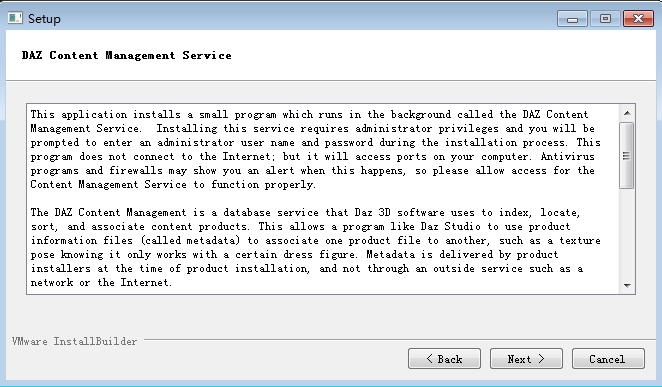This screenshot has width=662, height=387.
Task: Click the paragraph starting 'The DAZ Content Management'
Action: (x=315, y=247)
